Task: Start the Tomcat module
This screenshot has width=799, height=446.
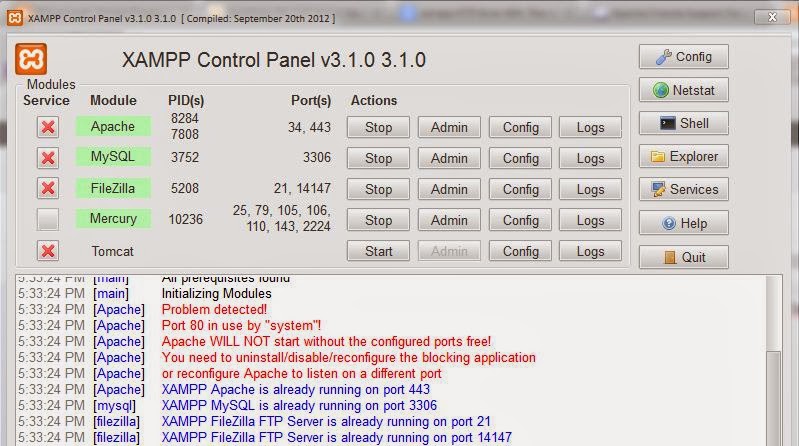Action: [x=378, y=251]
